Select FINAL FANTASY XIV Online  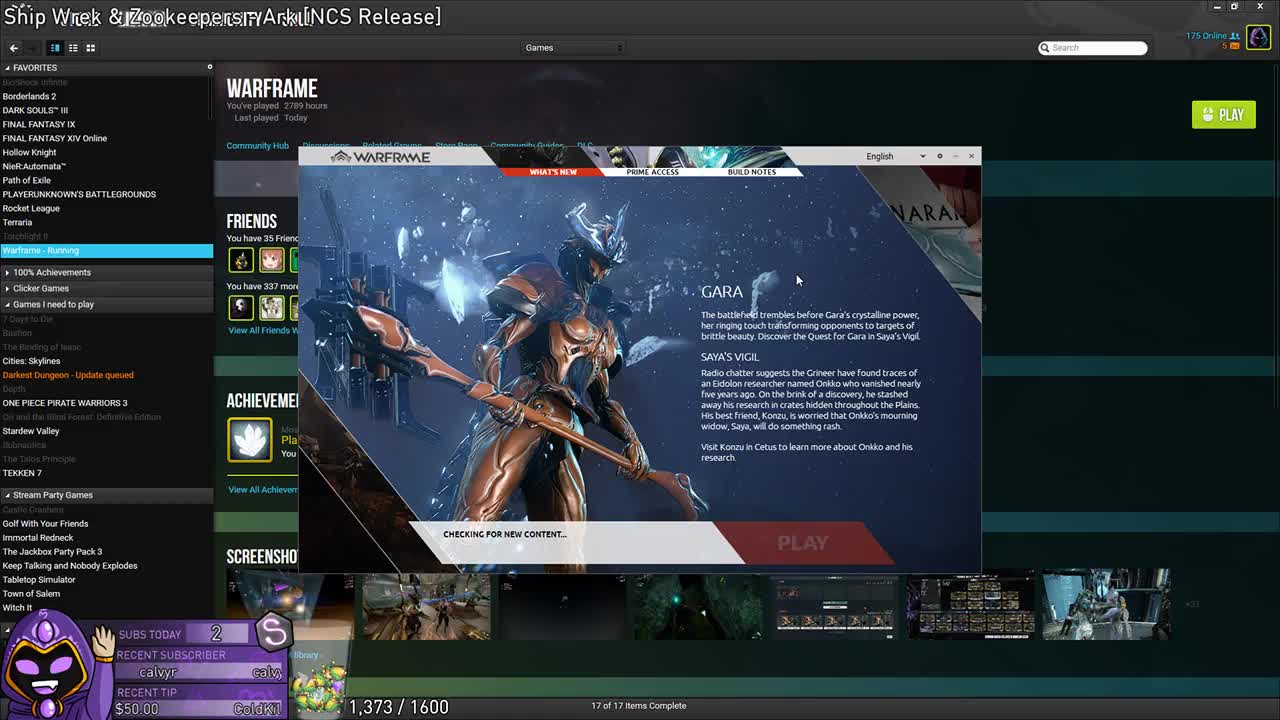pyautogui.click(x=54, y=138)
